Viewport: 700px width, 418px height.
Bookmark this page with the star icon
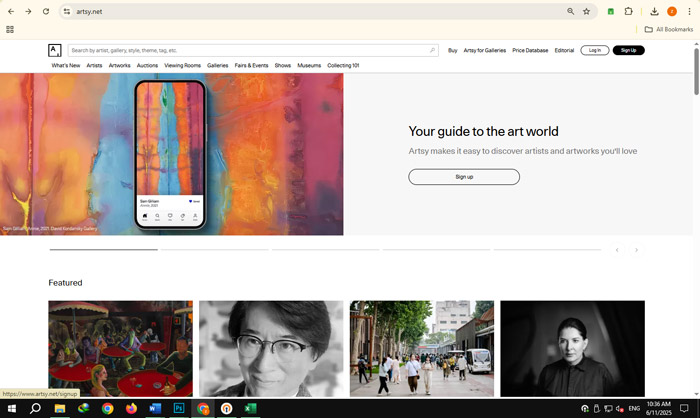587,11
